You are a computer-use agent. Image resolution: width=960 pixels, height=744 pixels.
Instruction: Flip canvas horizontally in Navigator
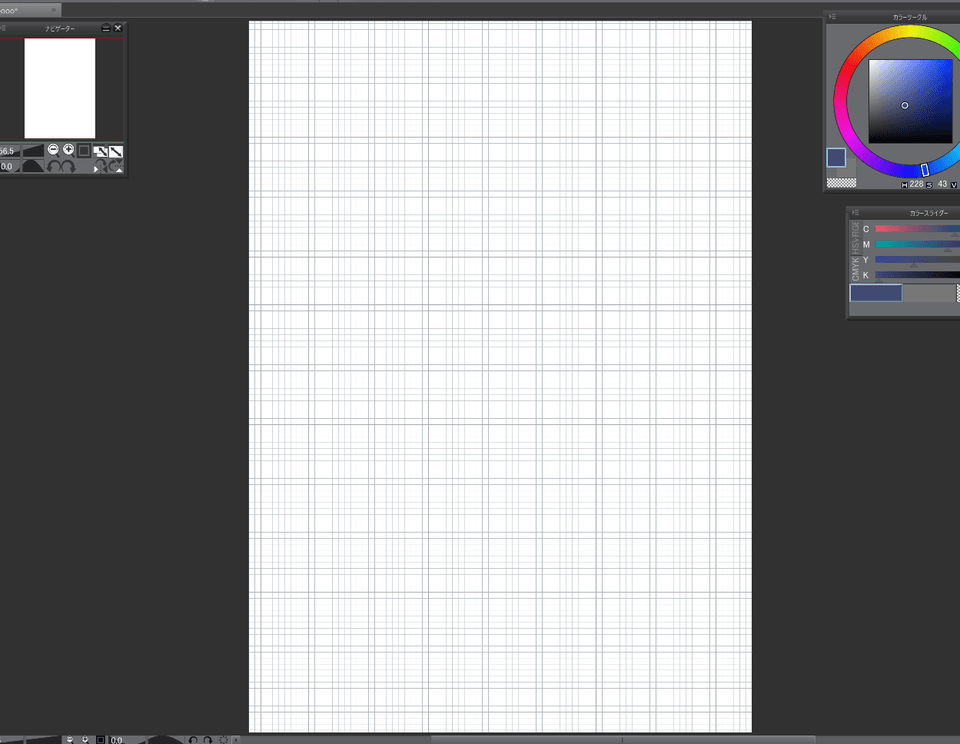pyautogui.click(x=101, y=167)
